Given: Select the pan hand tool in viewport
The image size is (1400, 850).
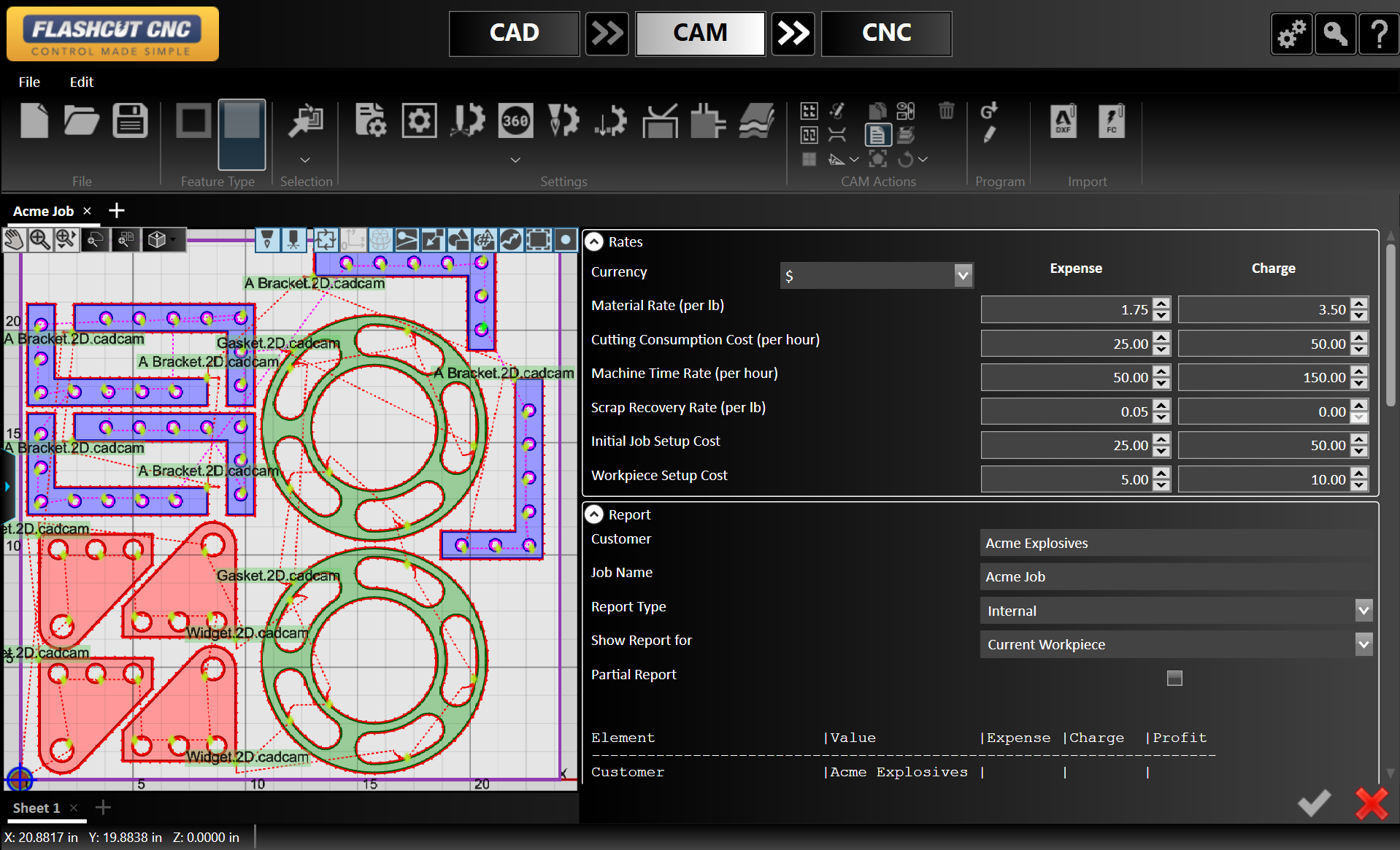Looking at the screenshot, I should click(x=14, y=239).
